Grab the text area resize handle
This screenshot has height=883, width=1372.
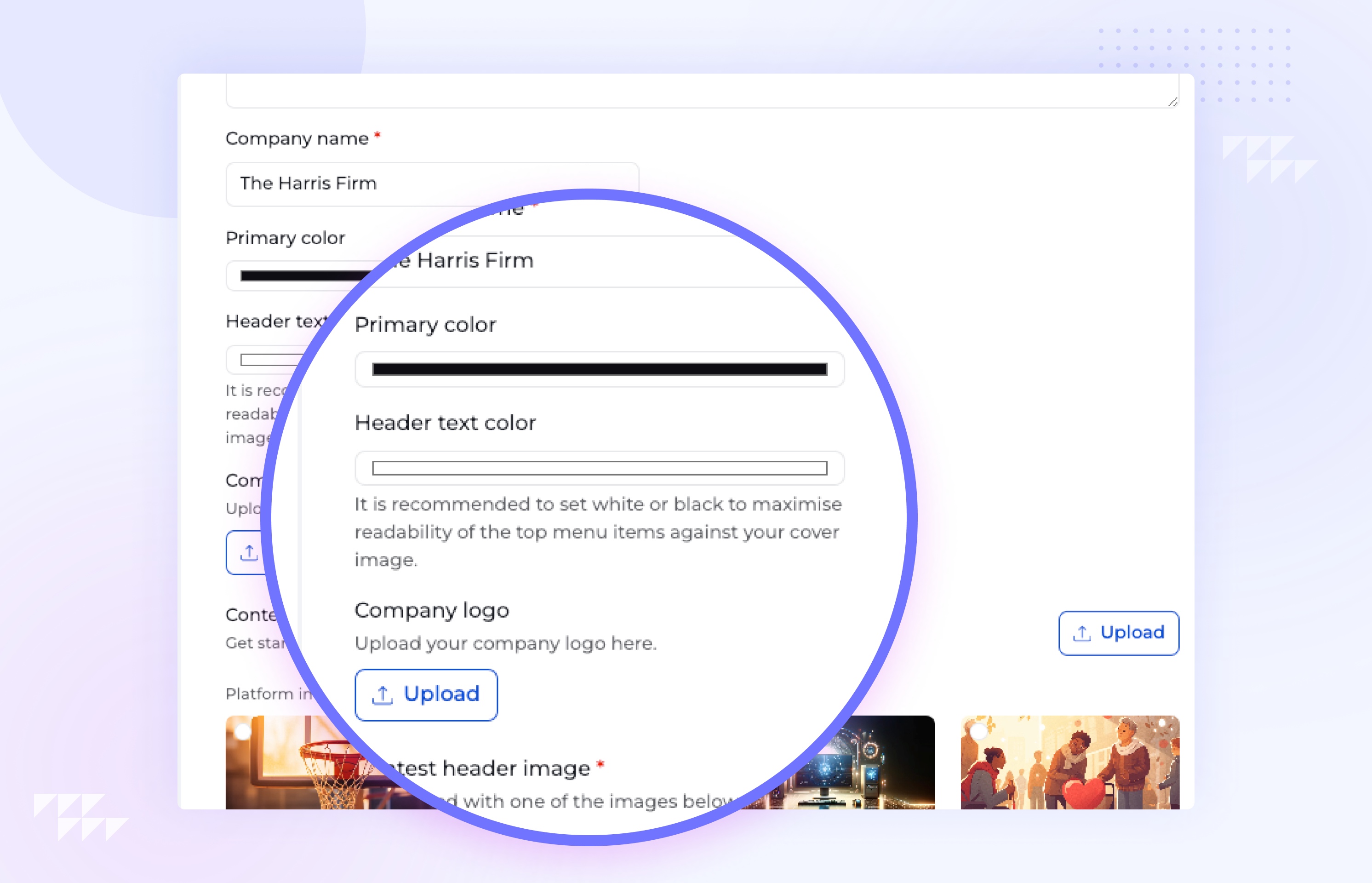pos(1172,102)
